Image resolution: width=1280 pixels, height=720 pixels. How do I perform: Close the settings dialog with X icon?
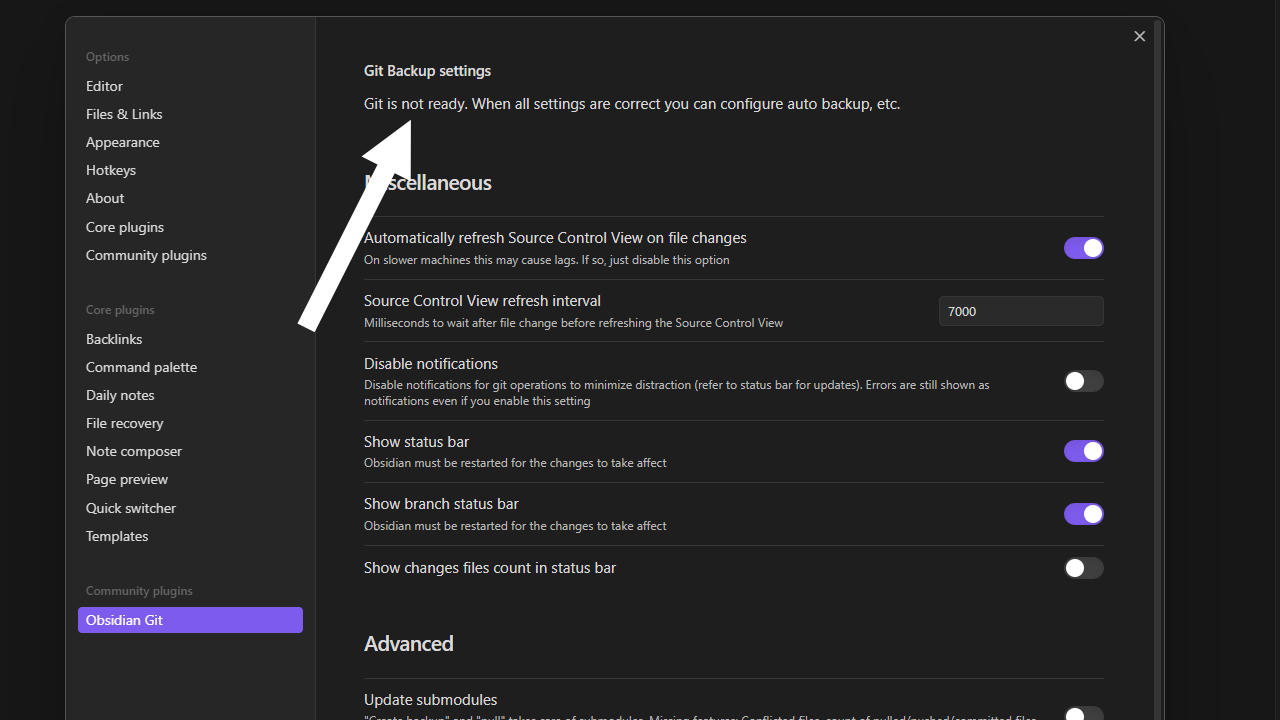[x=1139, y=36]
